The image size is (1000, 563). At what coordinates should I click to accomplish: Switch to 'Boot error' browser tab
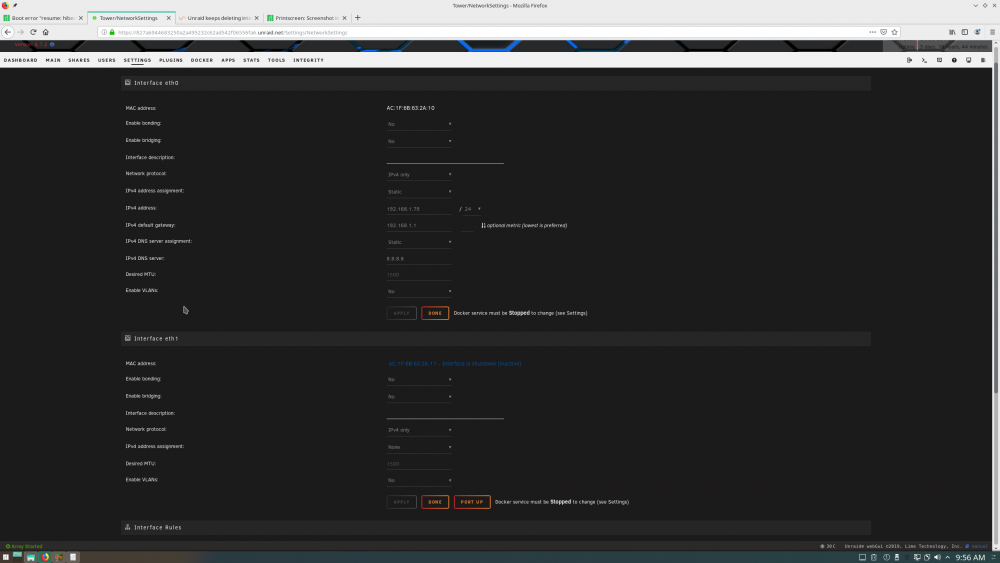43,18
